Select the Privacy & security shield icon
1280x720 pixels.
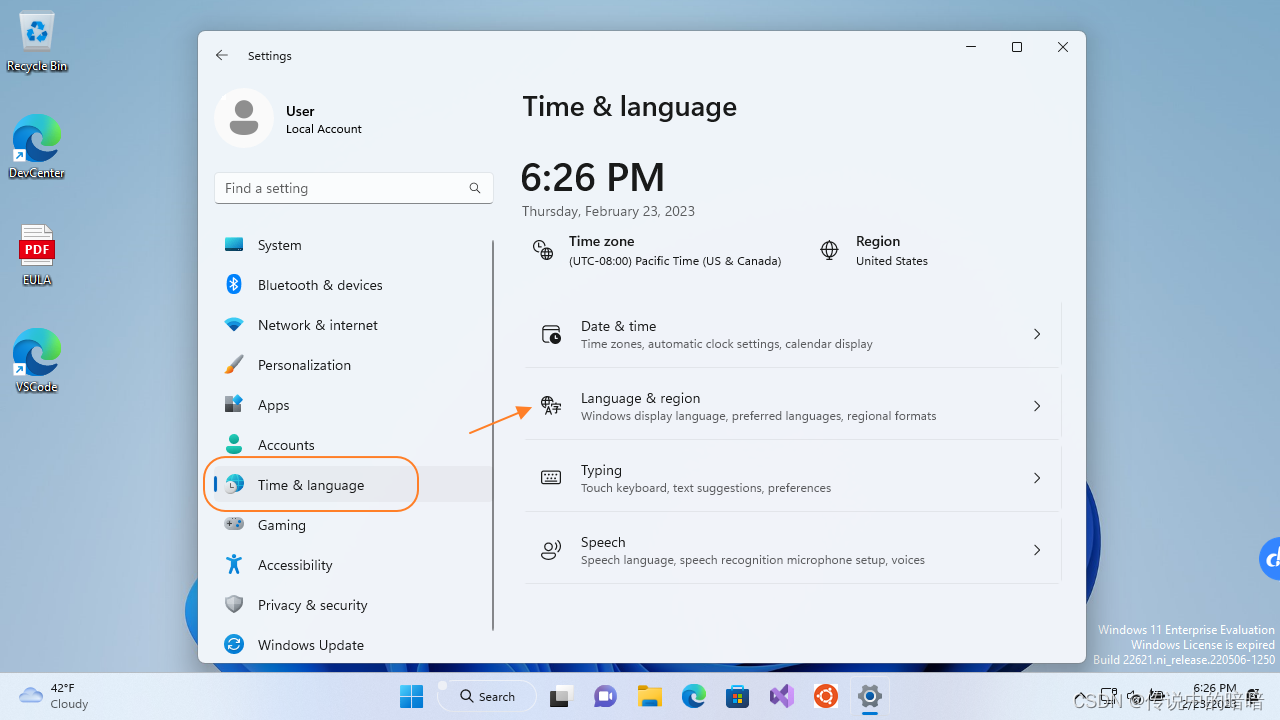234,605
